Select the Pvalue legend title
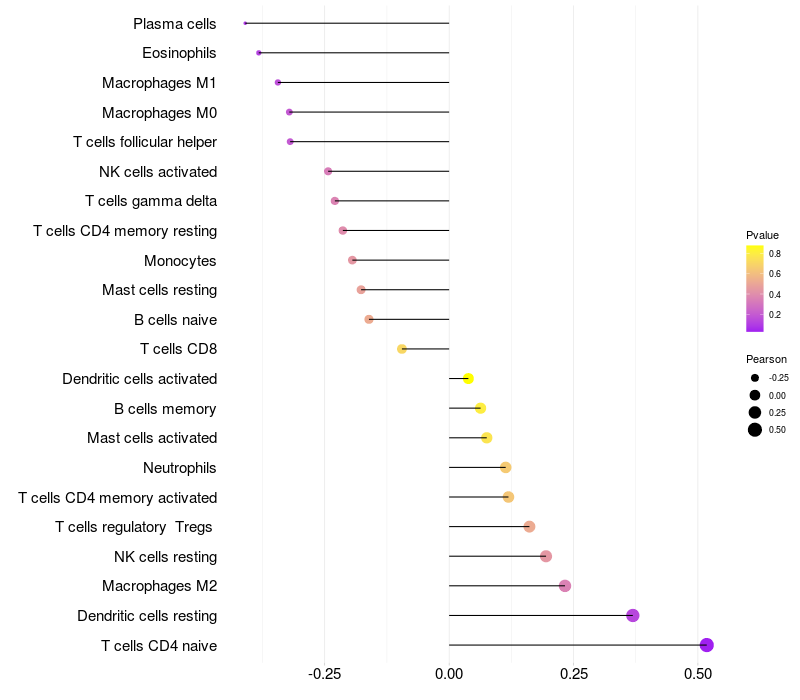The image size is (800, 700). 762,235
